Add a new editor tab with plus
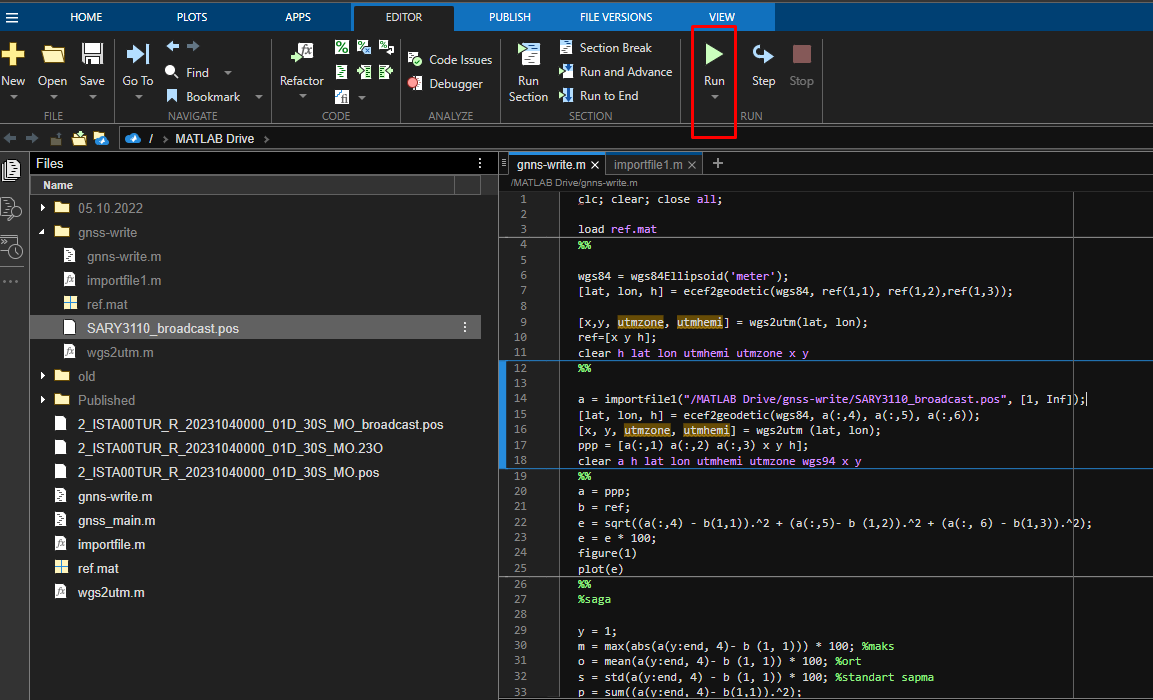Image resolution: width=1153 pixels, height=700 pixels. click(x=718, y=163)
